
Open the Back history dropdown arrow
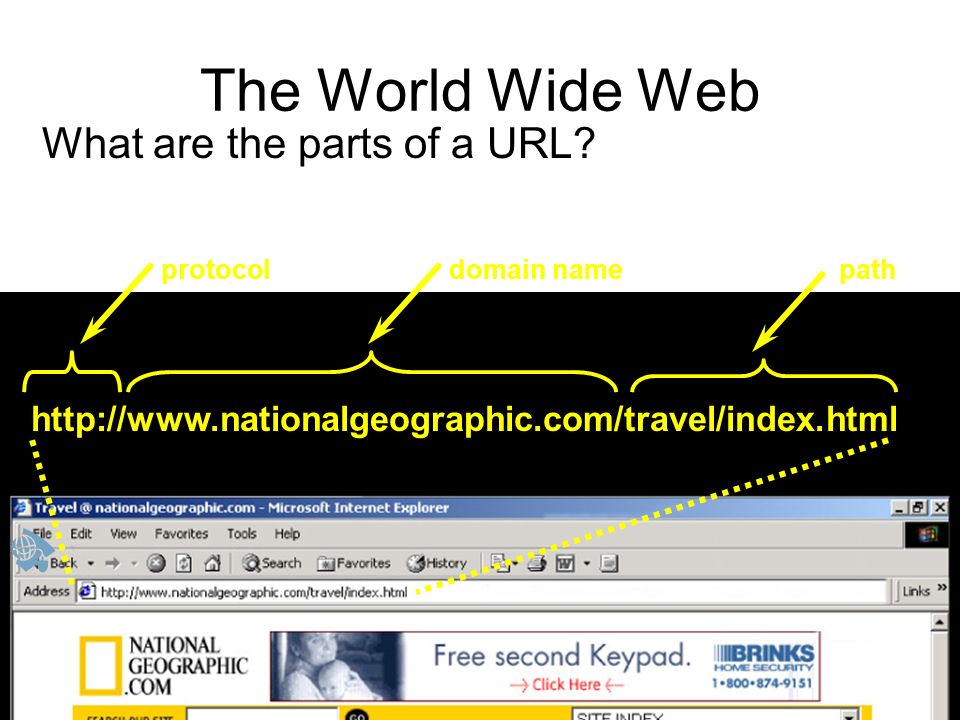point(91,563)
